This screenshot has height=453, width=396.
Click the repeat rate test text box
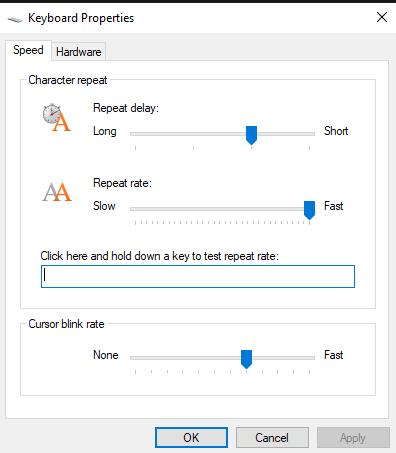click(x=198, y=276)
